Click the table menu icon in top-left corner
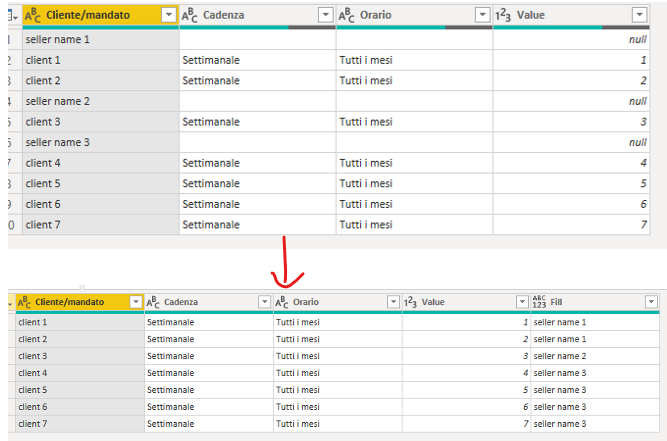The width and height of the screenshot is (667, 441). (13, 16)
